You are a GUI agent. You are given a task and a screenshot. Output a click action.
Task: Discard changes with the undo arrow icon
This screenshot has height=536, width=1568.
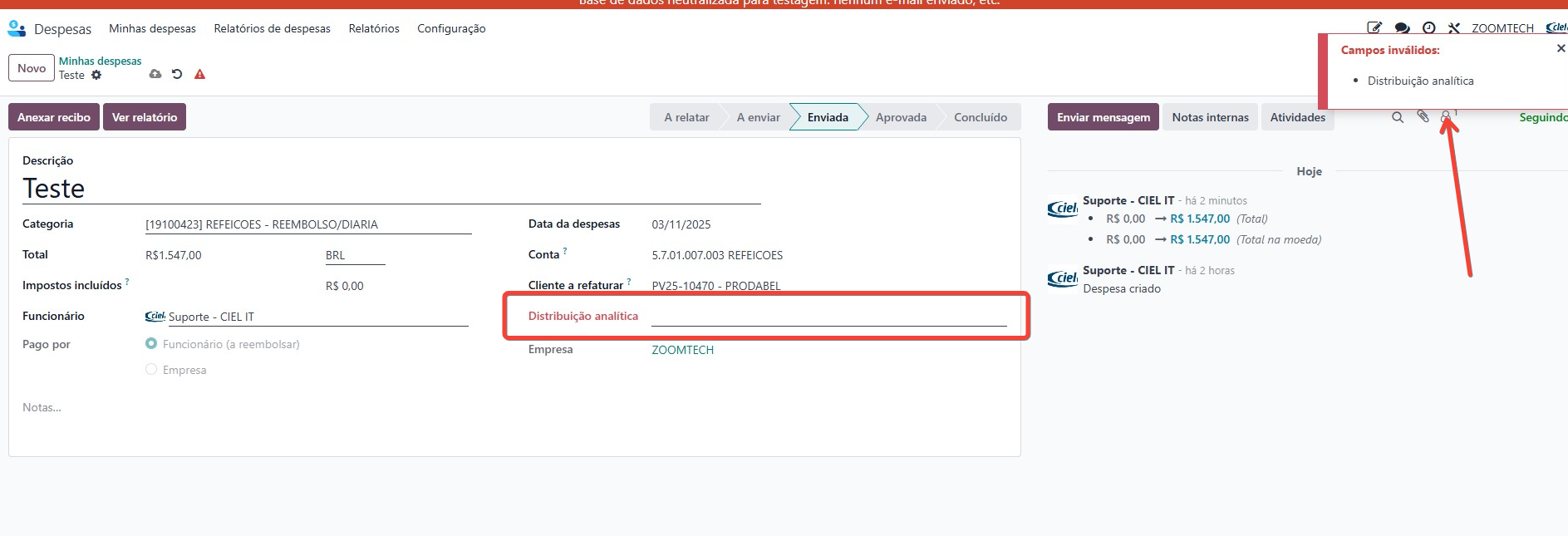tap(177, 74)
